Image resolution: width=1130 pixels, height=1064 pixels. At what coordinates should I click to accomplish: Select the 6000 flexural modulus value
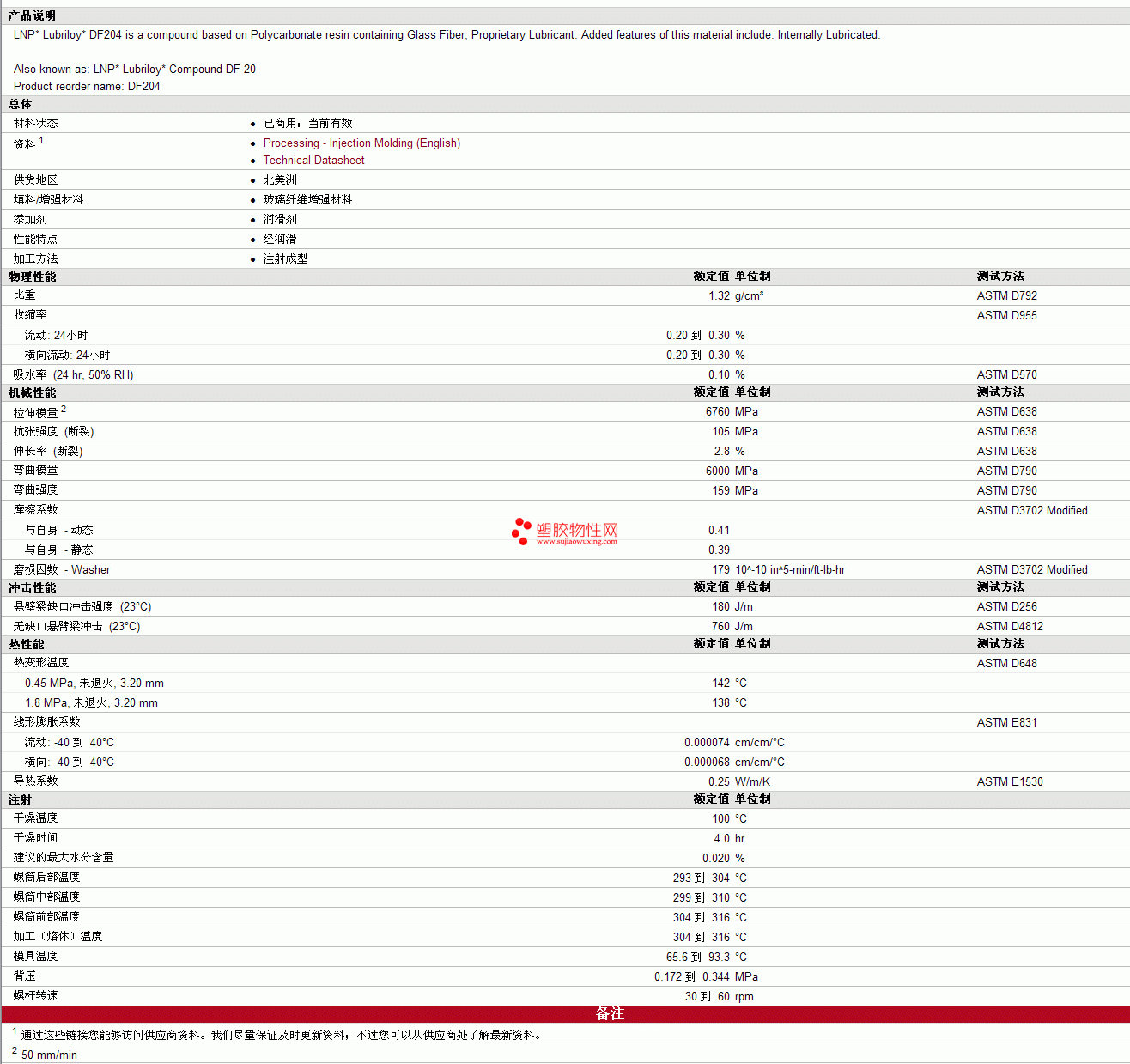(x=718, y=471)
